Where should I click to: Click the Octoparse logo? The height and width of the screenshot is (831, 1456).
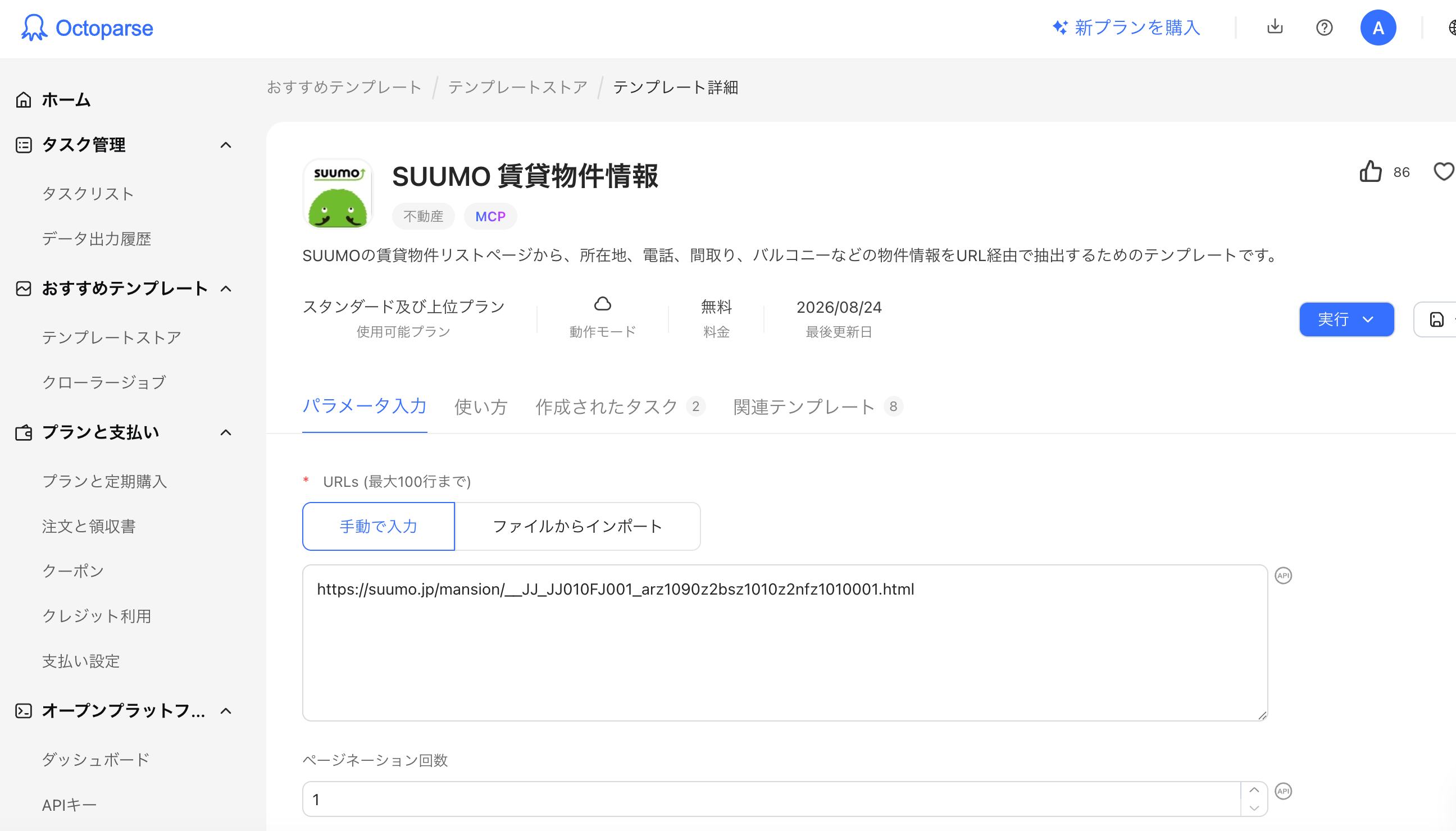point(87,28)
